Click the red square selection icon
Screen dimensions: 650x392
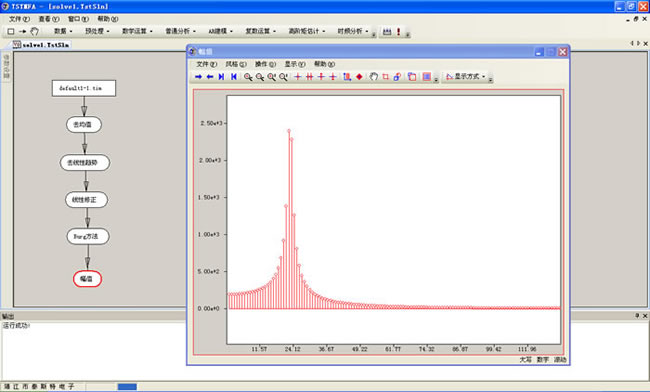[386, 77]
